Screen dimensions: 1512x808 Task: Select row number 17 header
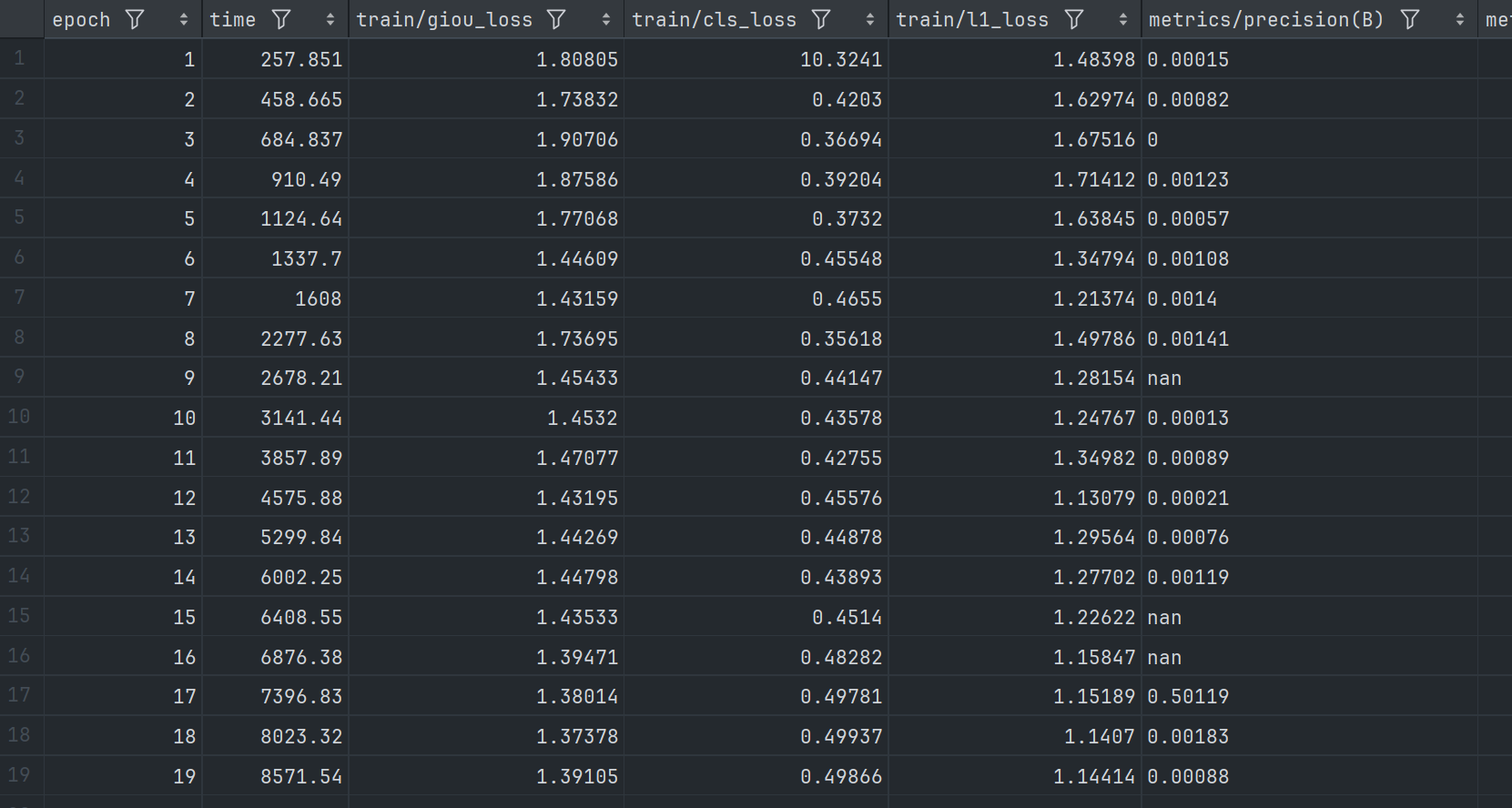(20, 696)
